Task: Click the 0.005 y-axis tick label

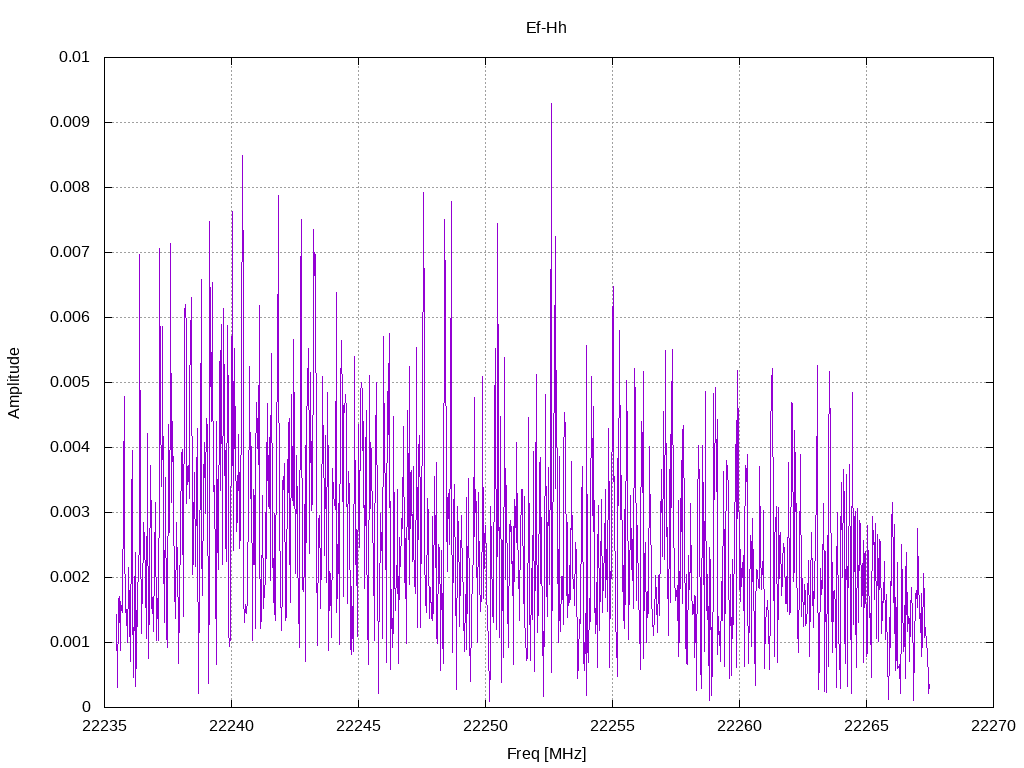Action: [70, 382]
